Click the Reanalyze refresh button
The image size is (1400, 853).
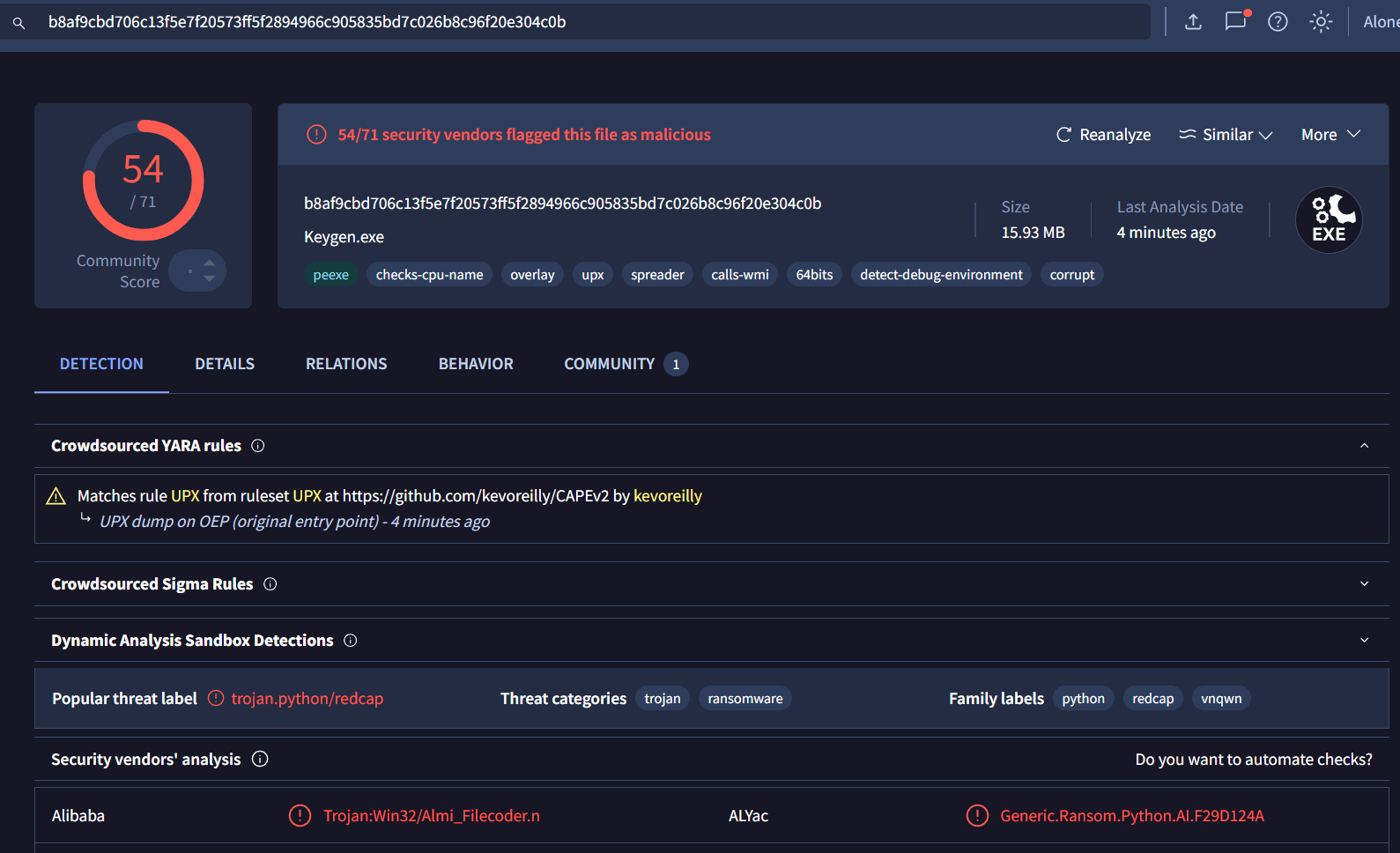(x=1103, y=135)
